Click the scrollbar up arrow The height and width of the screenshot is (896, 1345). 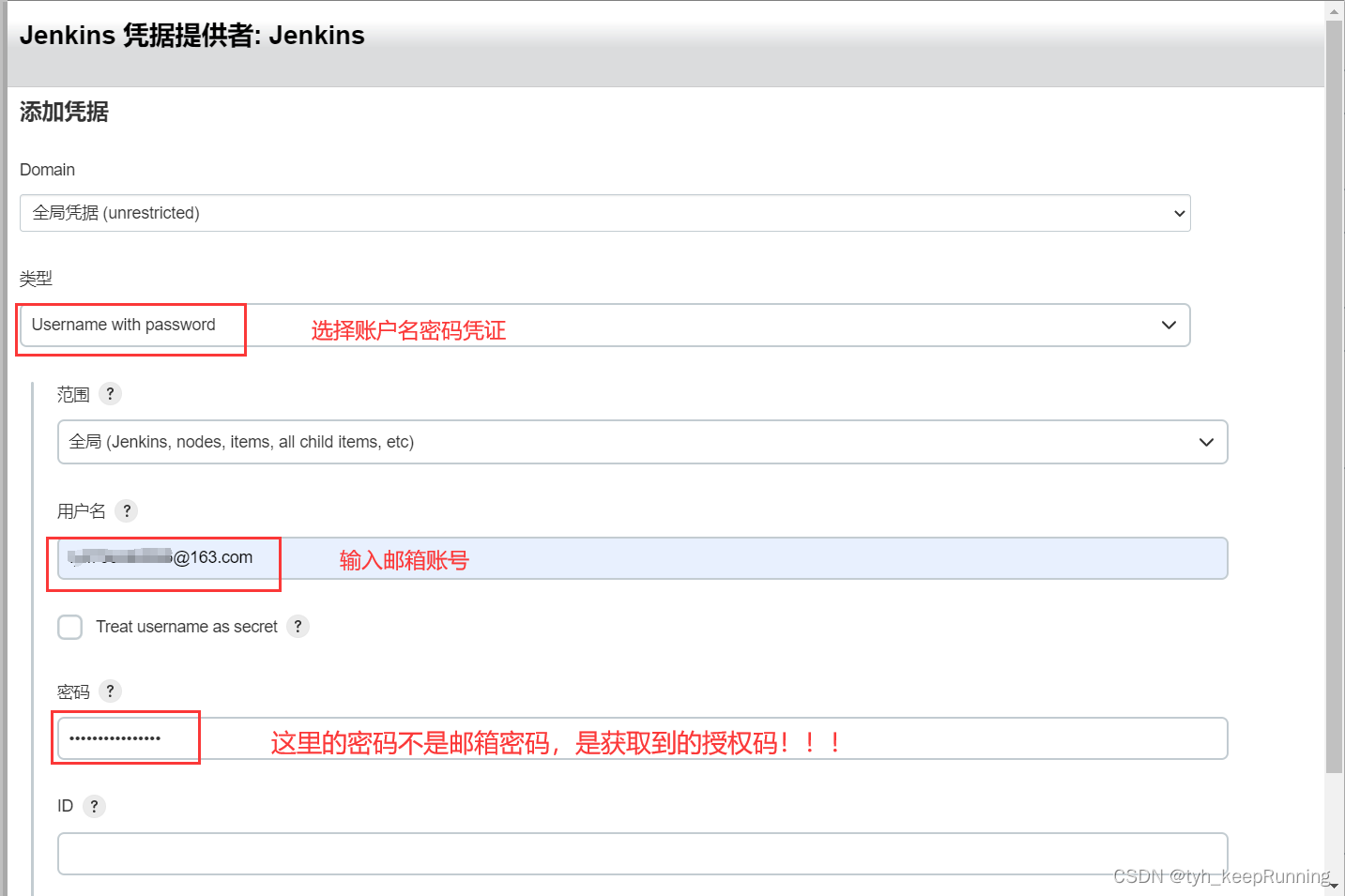click(1334, 11)
